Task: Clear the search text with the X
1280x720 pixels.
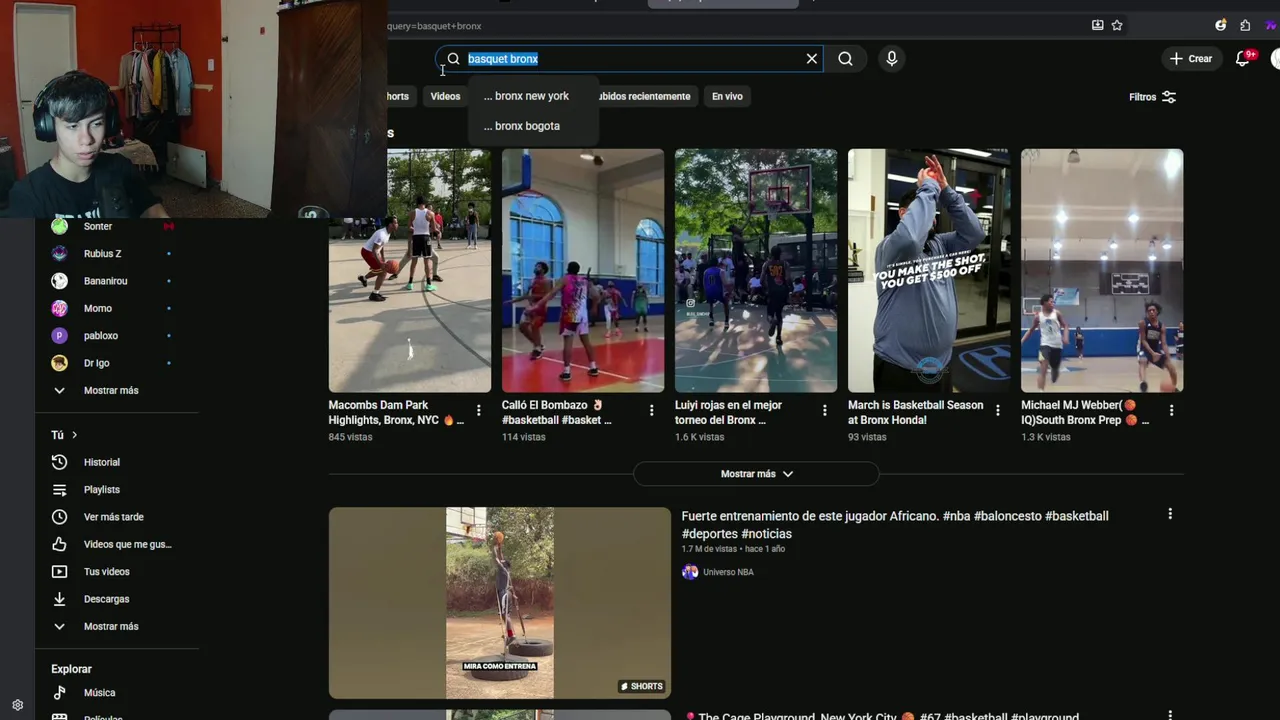Action: (x=812, y=59)
